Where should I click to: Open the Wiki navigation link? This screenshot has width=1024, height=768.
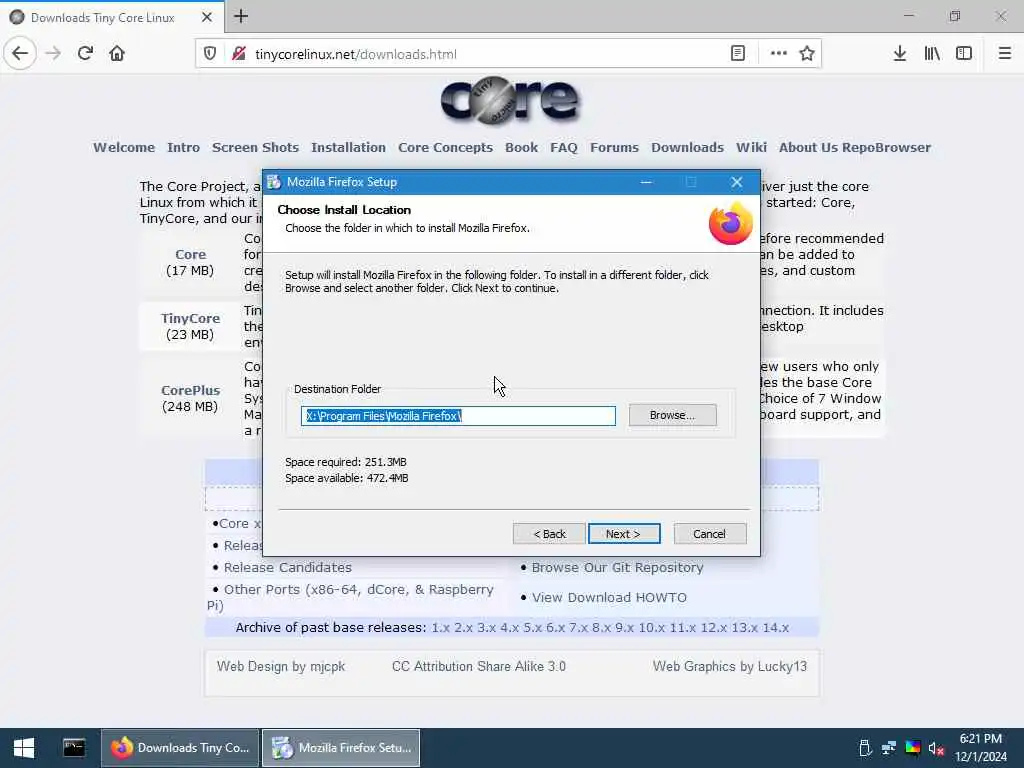(x=751, y=148)
